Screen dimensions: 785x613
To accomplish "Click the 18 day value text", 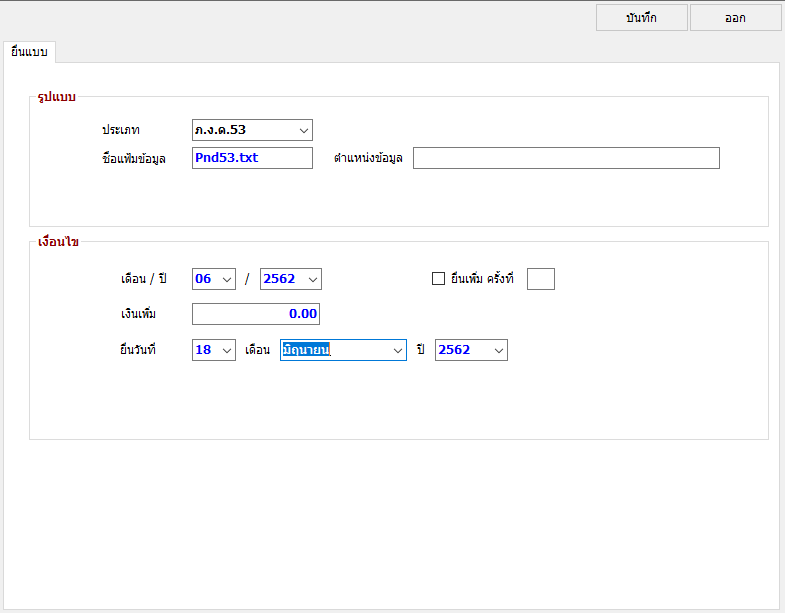I will pyautogui.click(x=203, y=350).
